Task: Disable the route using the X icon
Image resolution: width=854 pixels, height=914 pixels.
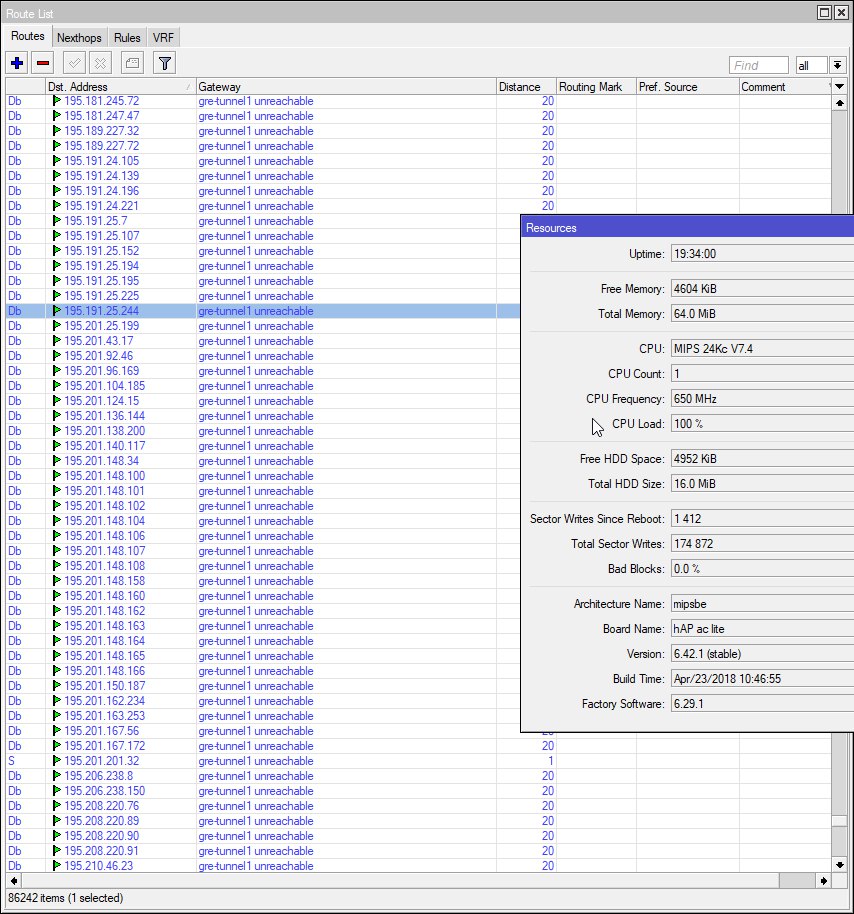Action: pos(101,63)
